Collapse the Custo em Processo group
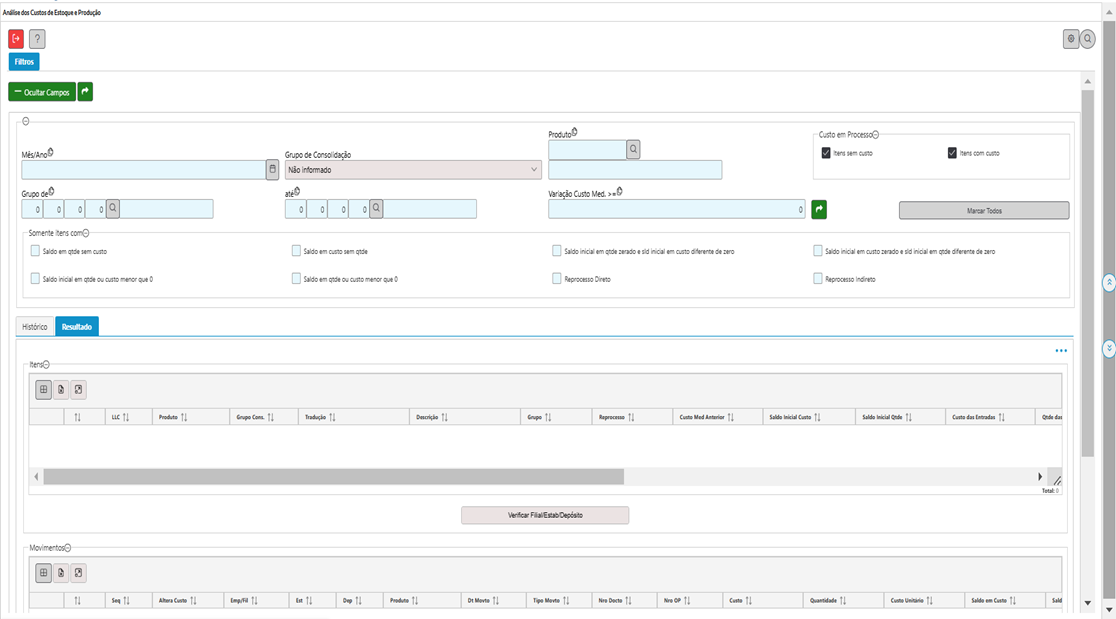Image resolution: width=1116 pixels, height=619 pixels. point(876,134)
